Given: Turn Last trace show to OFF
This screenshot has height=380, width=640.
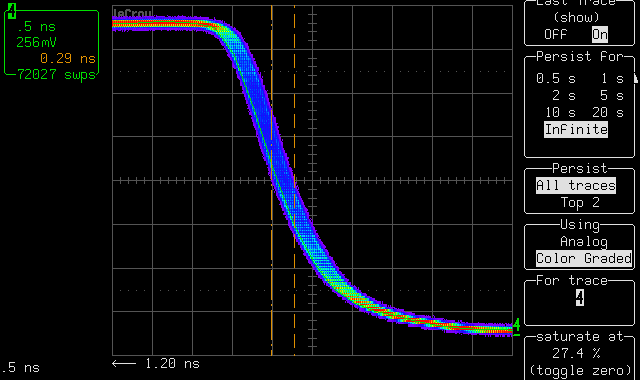Looking at the screenshot, I should tap(556, 34).
